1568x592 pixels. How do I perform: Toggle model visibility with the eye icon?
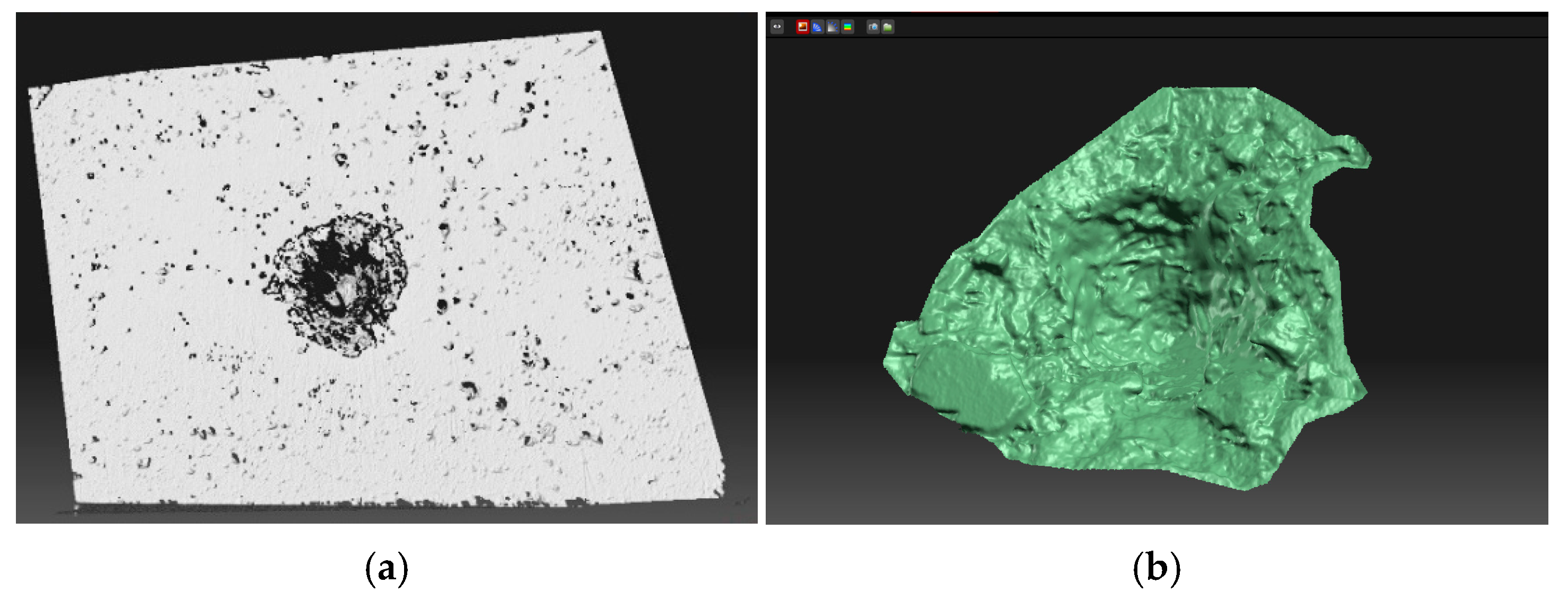click(x=777, y=26)
